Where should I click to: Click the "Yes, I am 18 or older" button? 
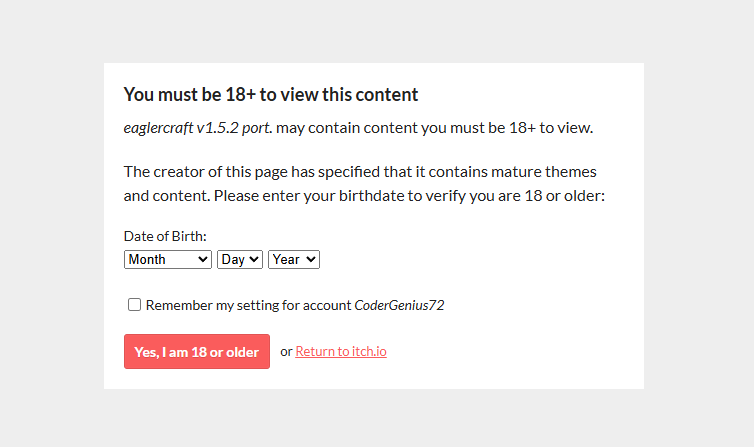[197, 352]
